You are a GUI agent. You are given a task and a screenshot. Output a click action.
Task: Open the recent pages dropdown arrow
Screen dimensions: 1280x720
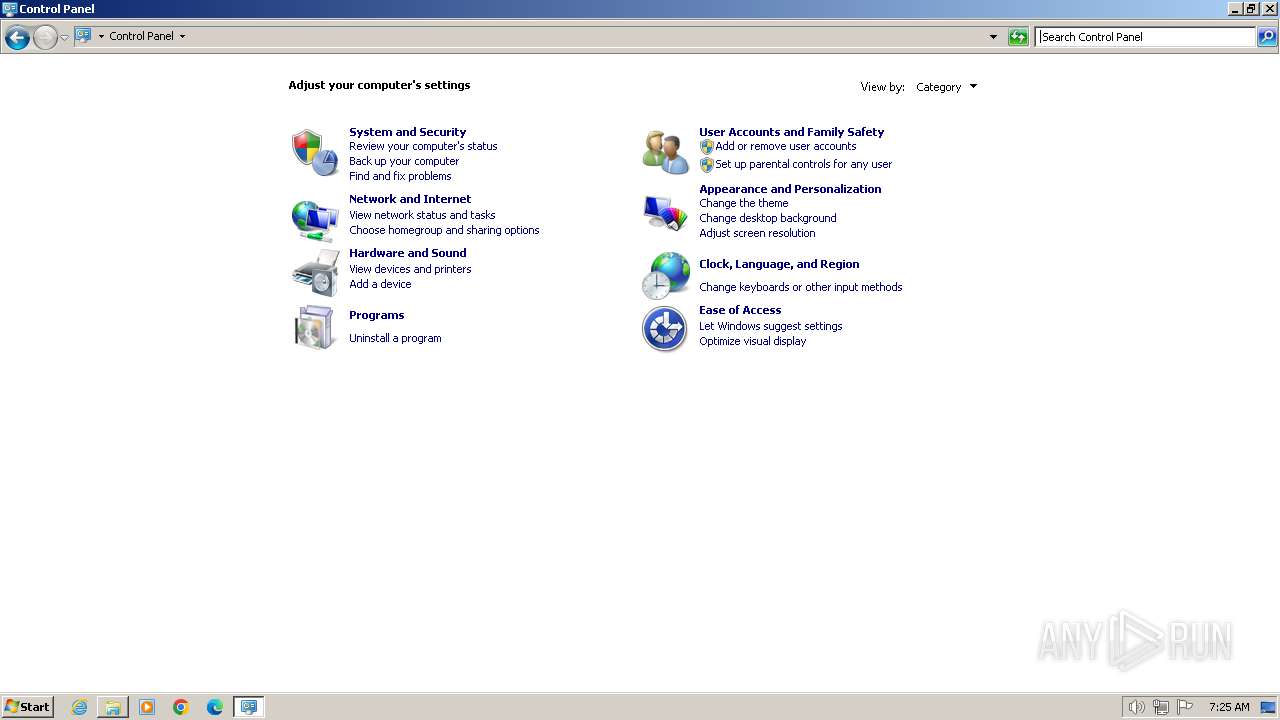[64, 37]
